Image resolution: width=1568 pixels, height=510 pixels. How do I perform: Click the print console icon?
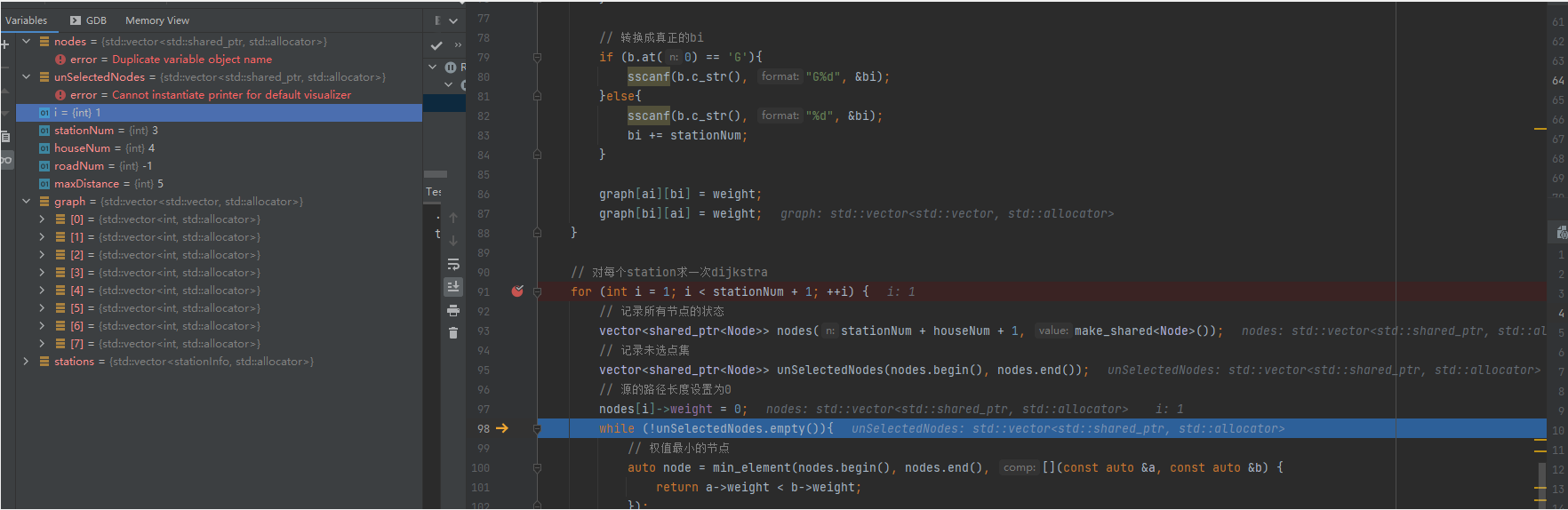(453, 310)
